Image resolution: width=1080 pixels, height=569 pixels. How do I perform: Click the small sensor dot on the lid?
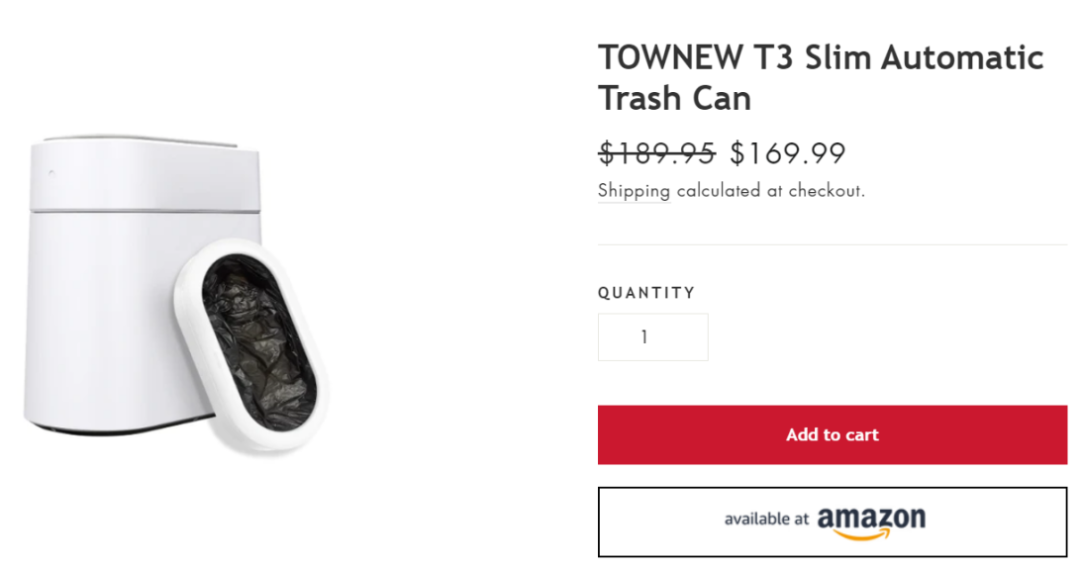click(52, 173)
